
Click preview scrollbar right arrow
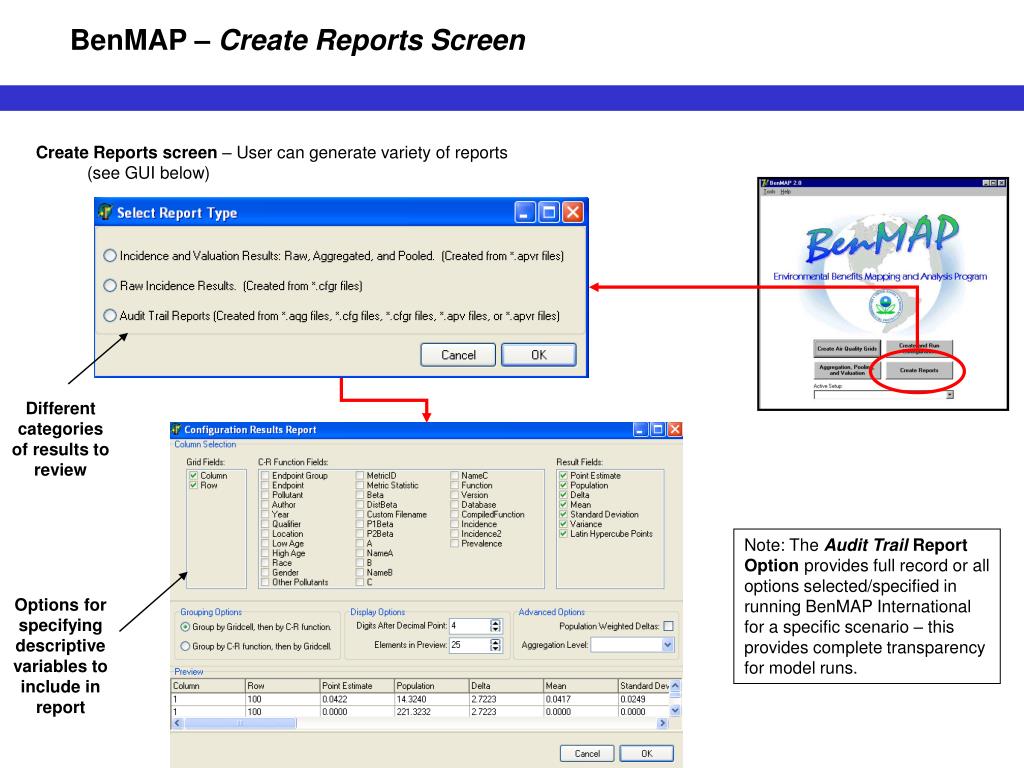662,723
